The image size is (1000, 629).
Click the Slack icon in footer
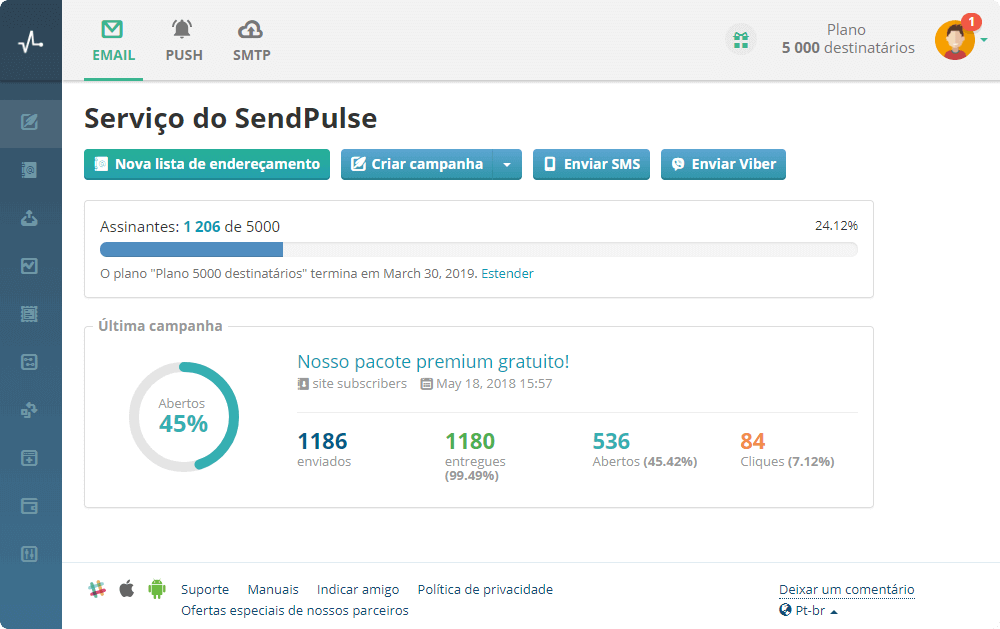coord(97,589)
